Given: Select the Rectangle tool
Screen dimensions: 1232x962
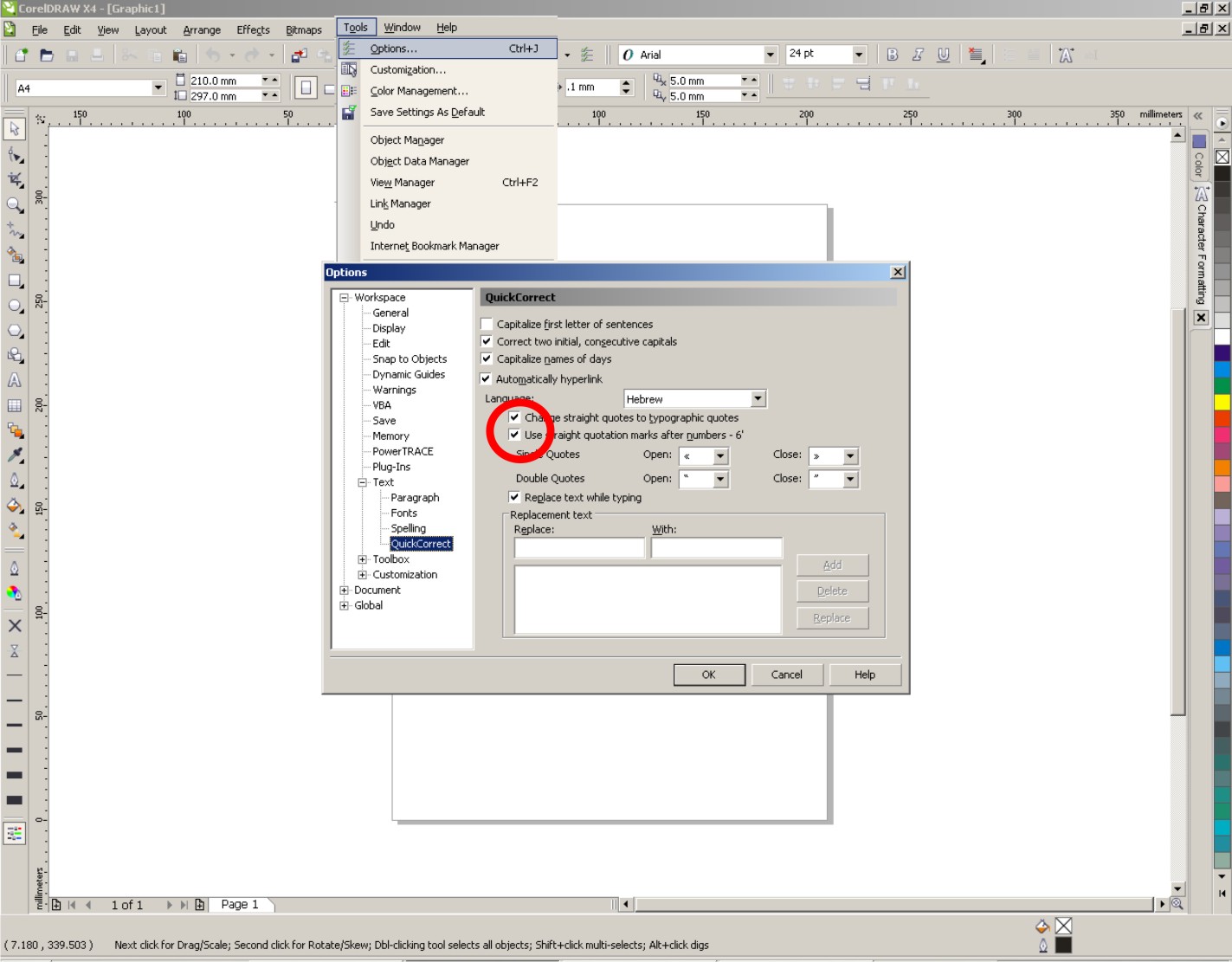Looking at the screenshot, I should point(15,281).
